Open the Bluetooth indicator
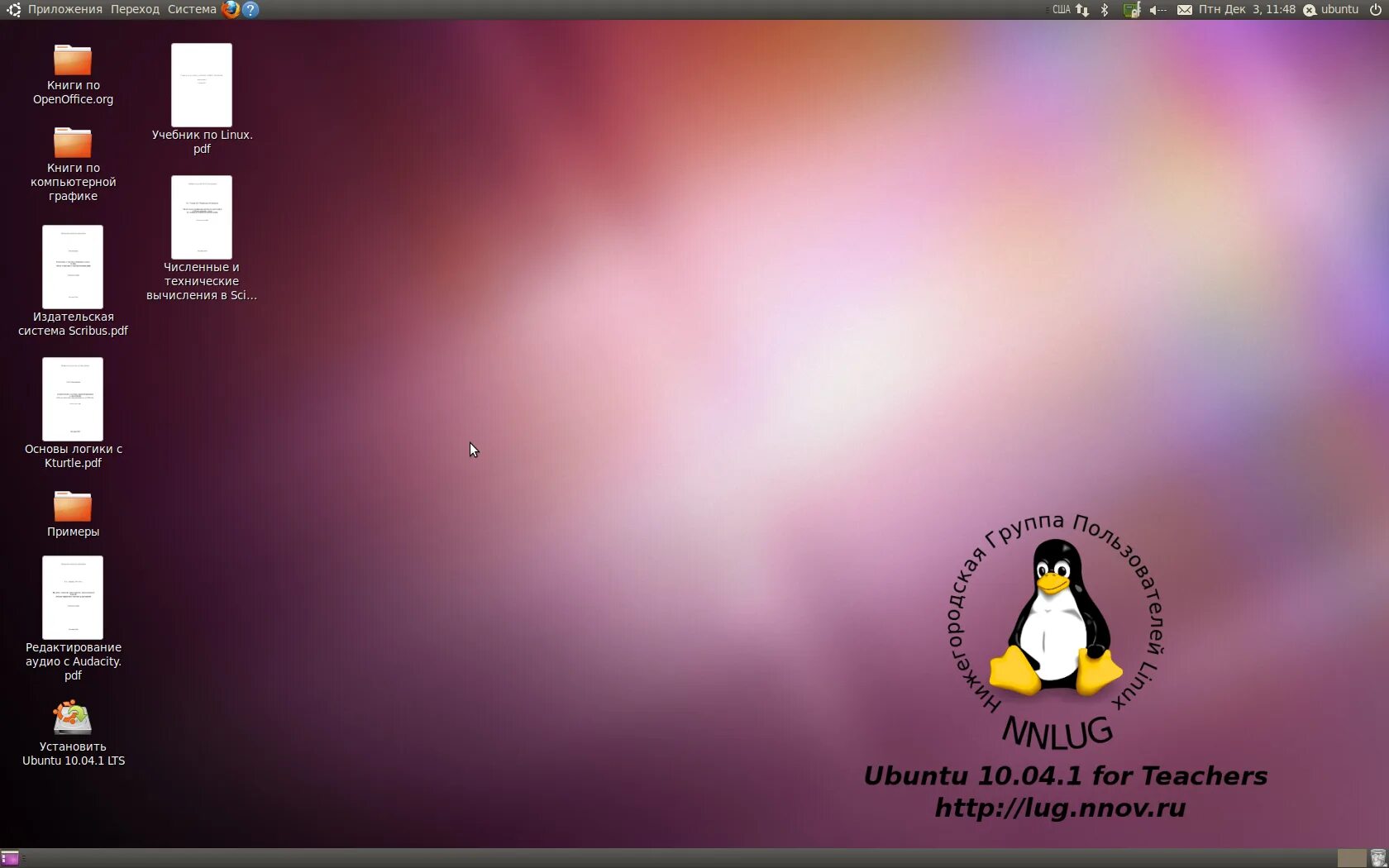Screen dimensions: 1389x868 [1105, 9]
